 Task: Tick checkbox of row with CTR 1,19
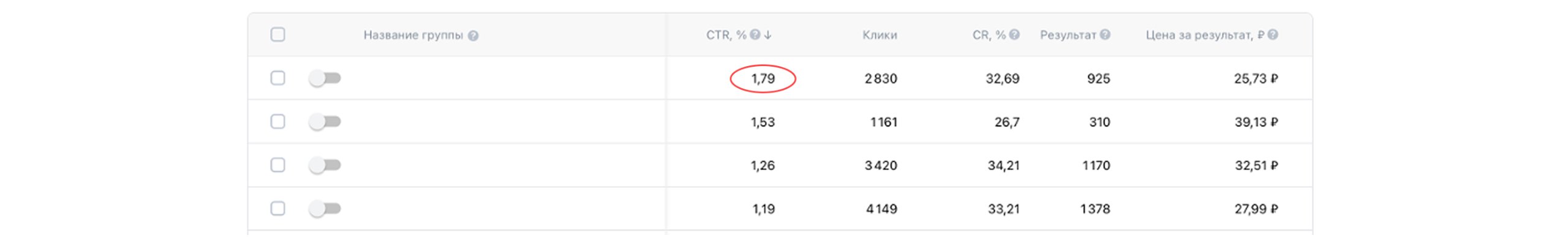coord(277,209)
